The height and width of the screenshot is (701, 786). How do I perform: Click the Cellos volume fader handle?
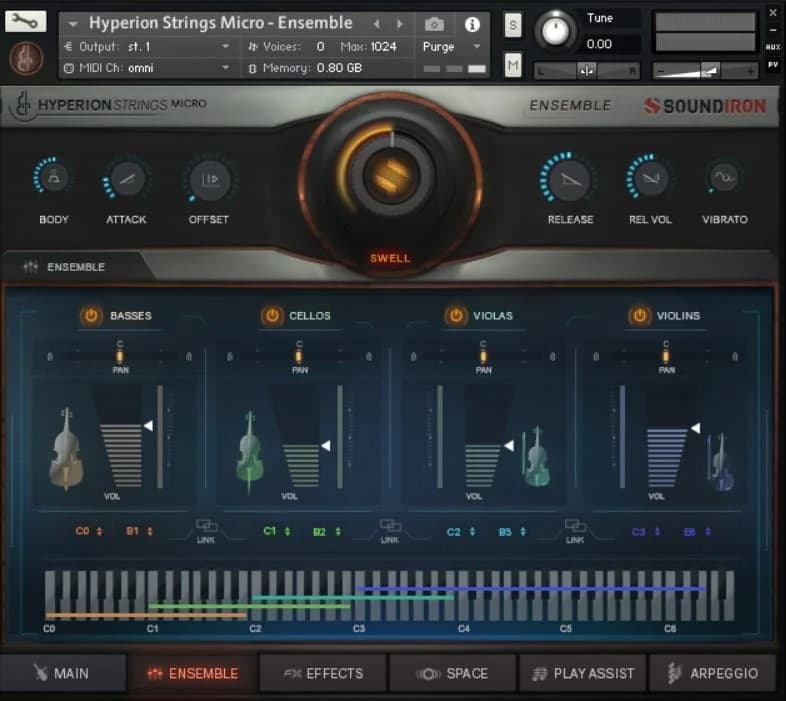coord(326,445)
